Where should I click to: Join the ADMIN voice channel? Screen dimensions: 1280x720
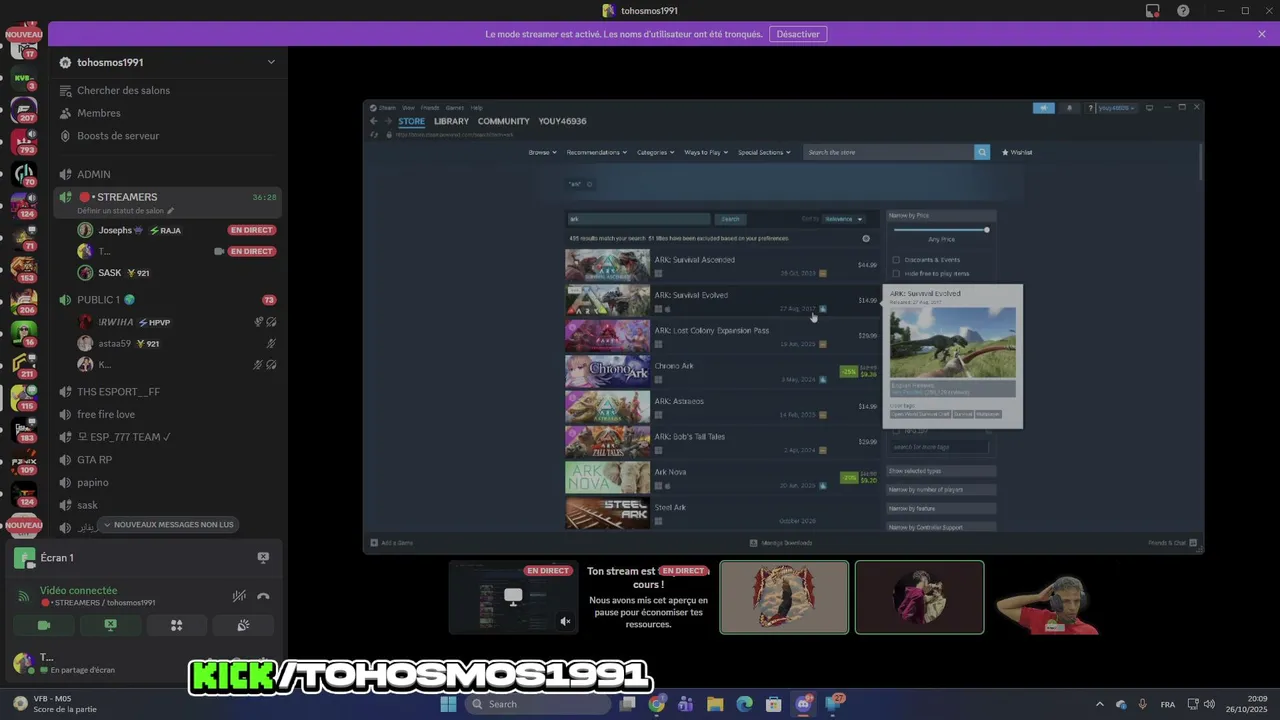pos(94,174)
